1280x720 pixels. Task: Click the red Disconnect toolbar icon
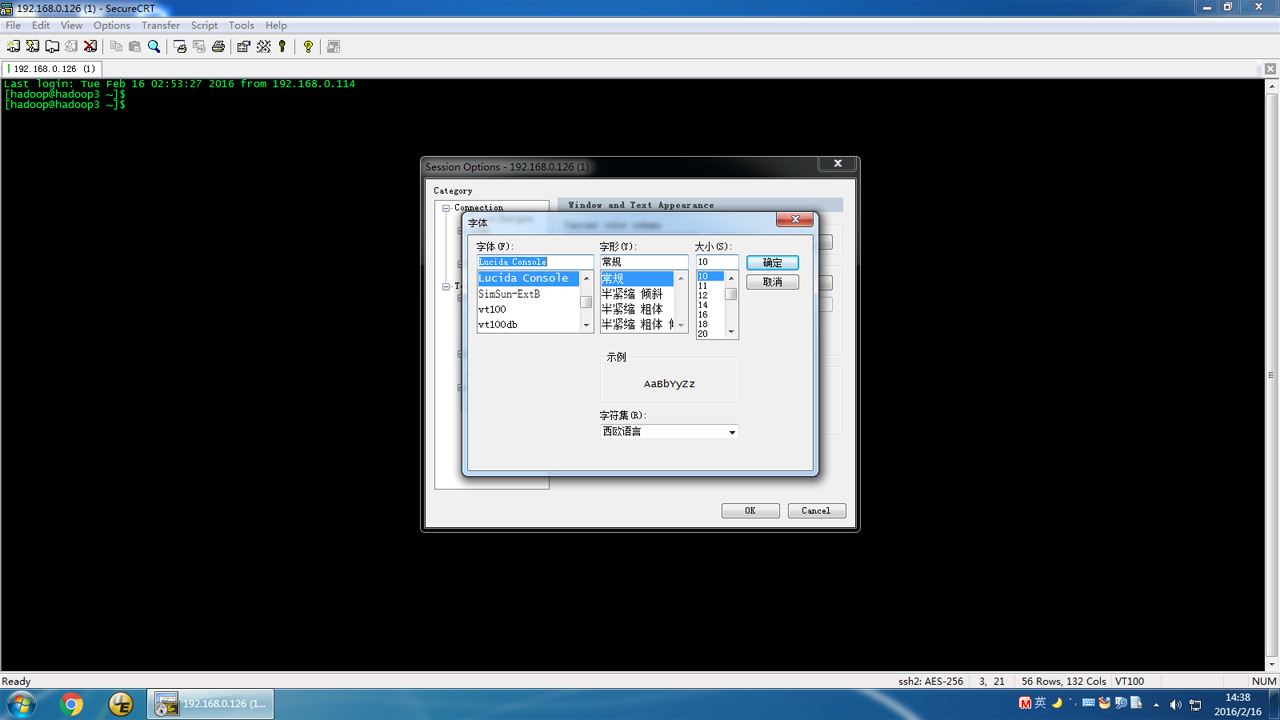[90, 46]
